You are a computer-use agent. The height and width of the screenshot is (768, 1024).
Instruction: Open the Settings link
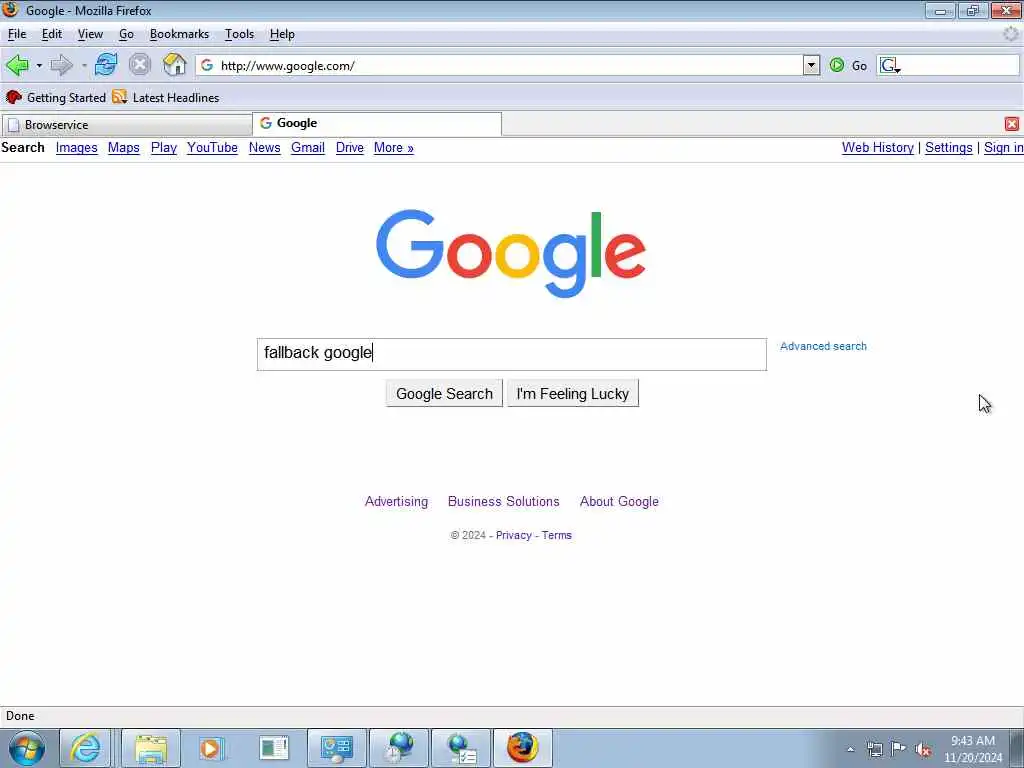point(948,148)
